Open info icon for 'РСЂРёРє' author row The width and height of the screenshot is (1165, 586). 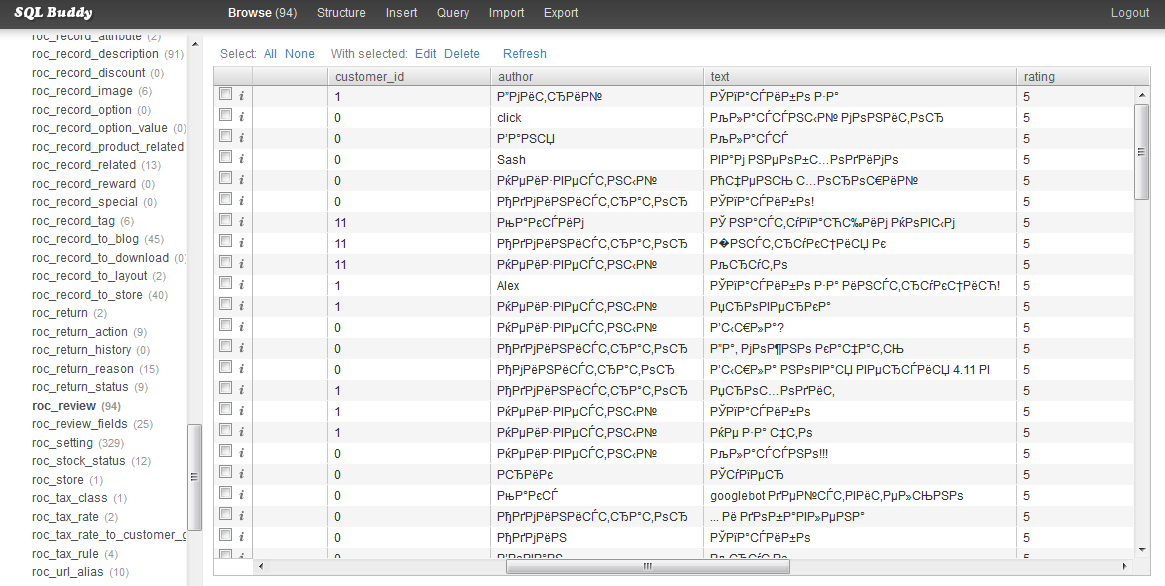(x=241, y=475)
